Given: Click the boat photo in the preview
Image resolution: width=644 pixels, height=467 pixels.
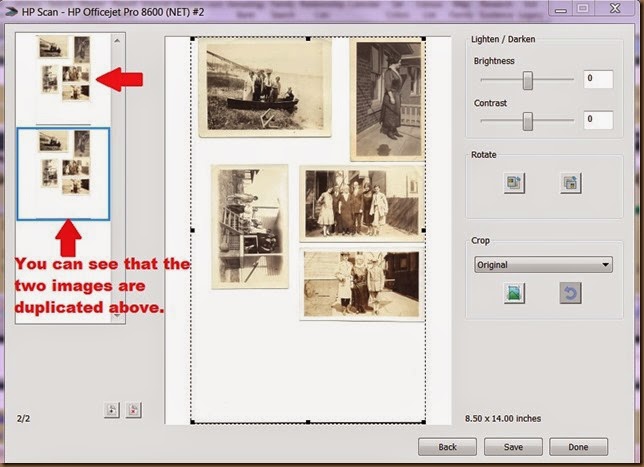Looking at the screenshot, I should point(264,87).
